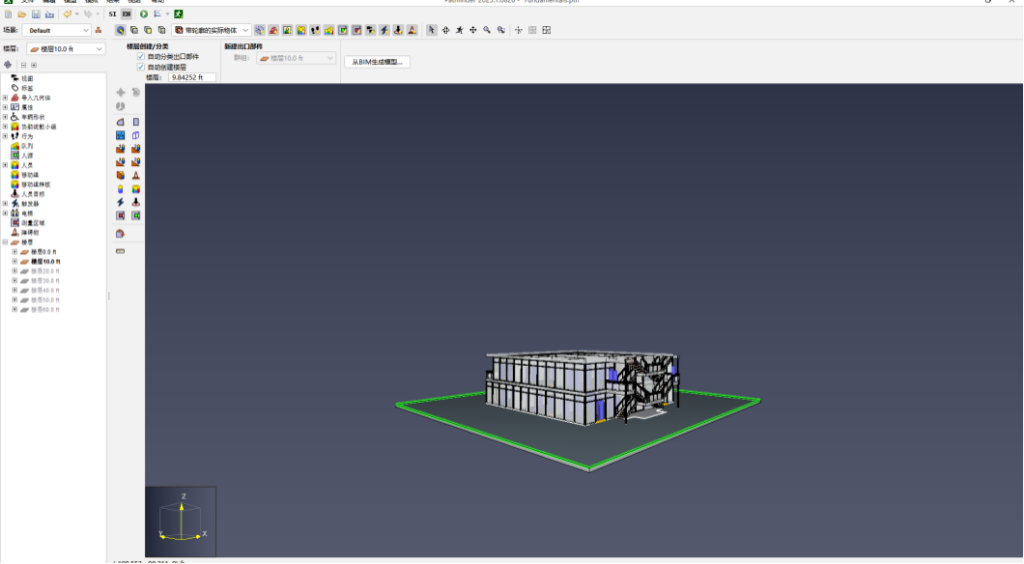
Task: Select the arrow selection tool
Action: tap(431, 30)
